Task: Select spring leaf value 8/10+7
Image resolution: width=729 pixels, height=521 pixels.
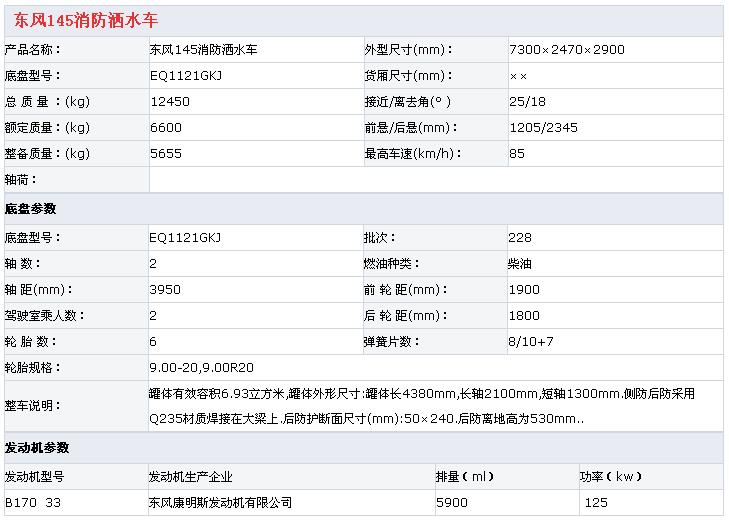Action: tap(531, 342)
